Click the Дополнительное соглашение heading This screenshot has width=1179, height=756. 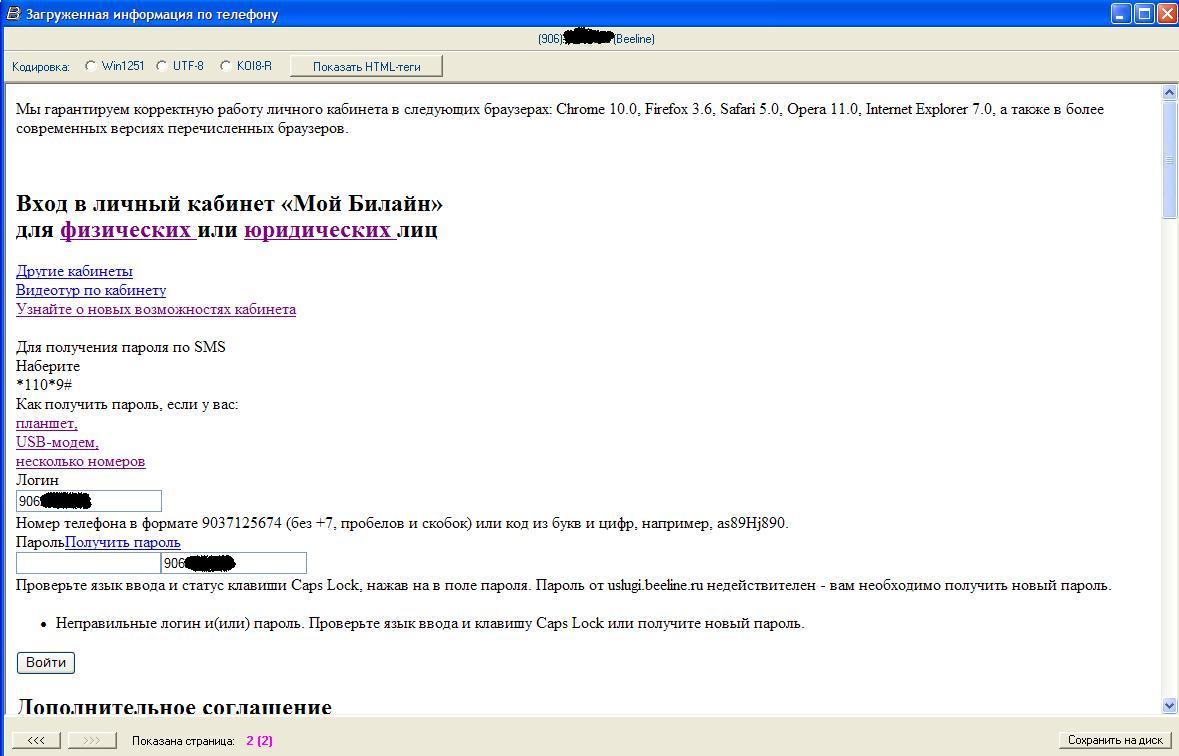174,706
